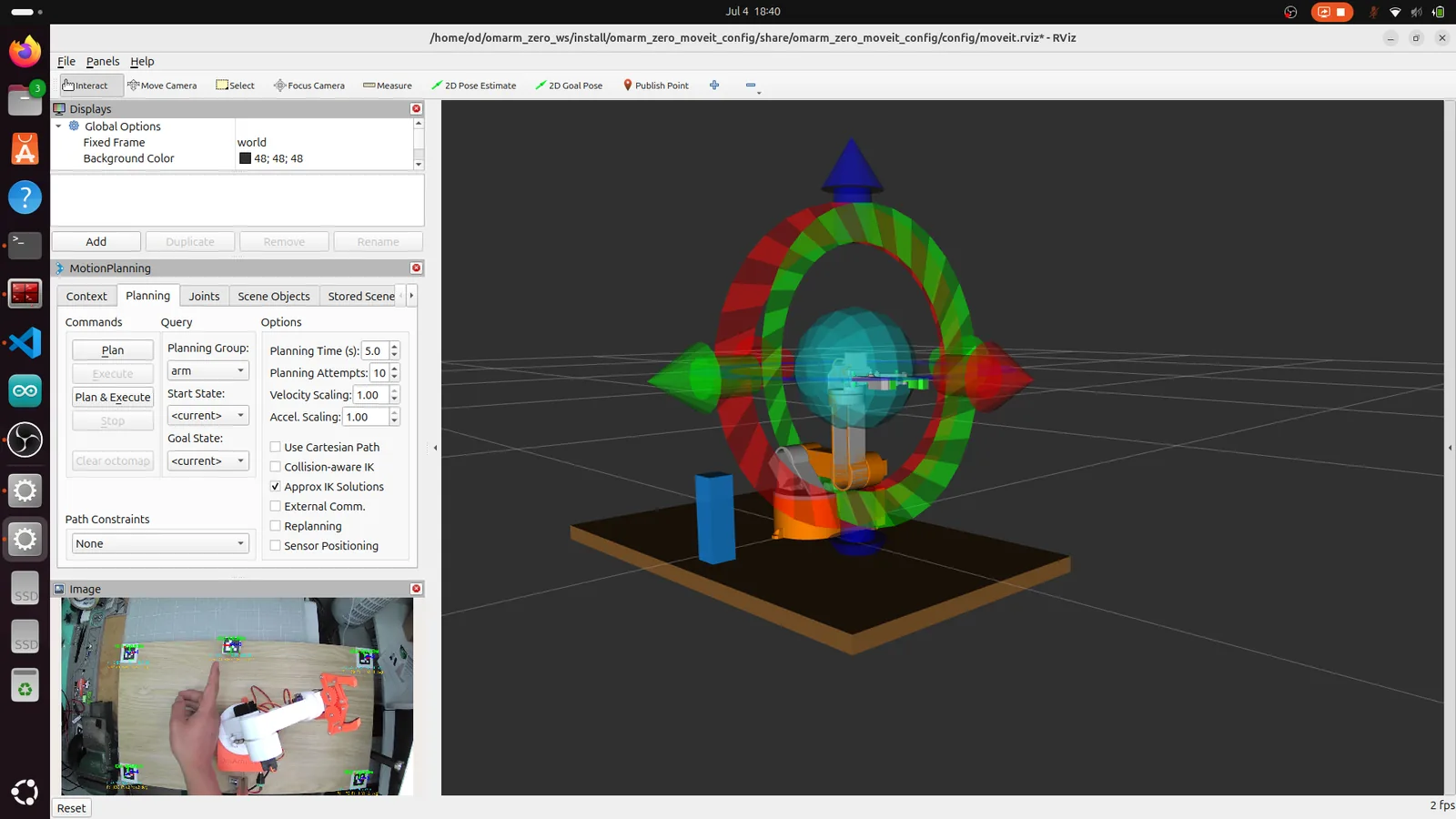This screenshot has height=819, width=1456.
Task: Activate the Focus Camera tool
Action: [309, 86]
